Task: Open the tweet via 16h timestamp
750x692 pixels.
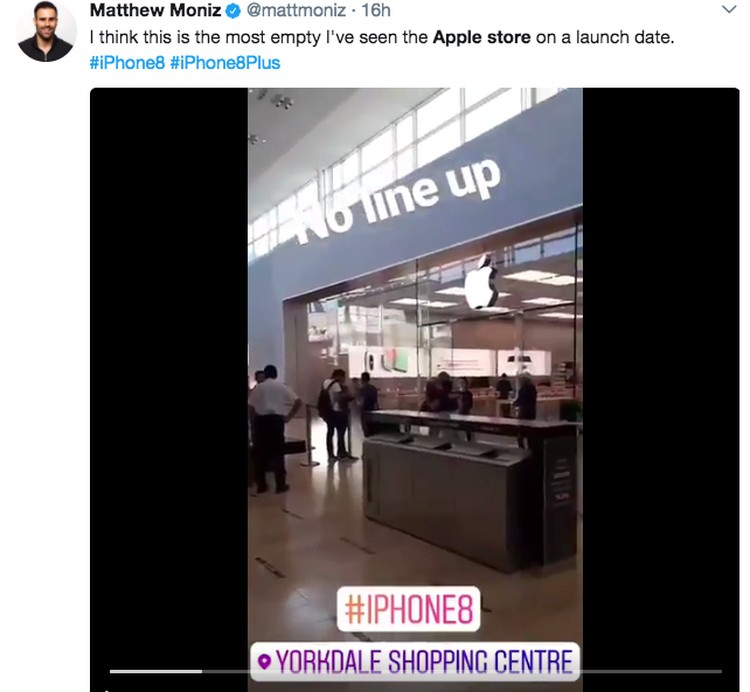Action: 375,10
